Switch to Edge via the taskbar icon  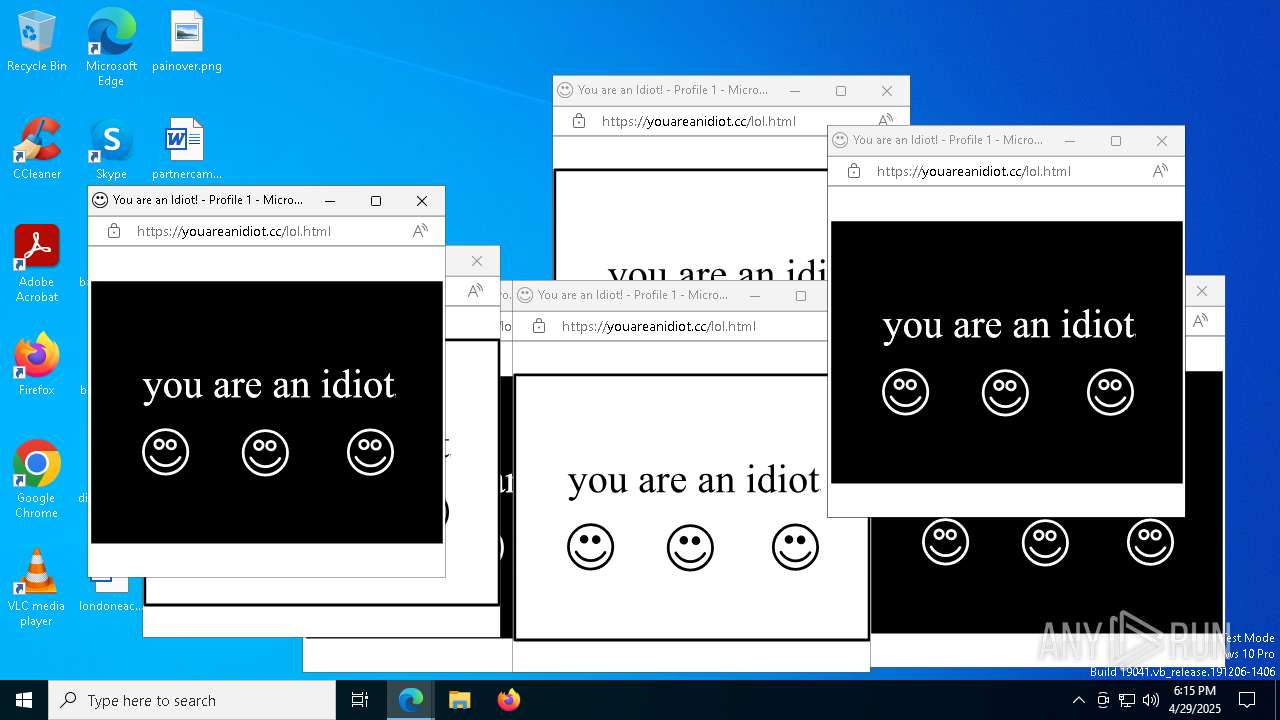411,700
